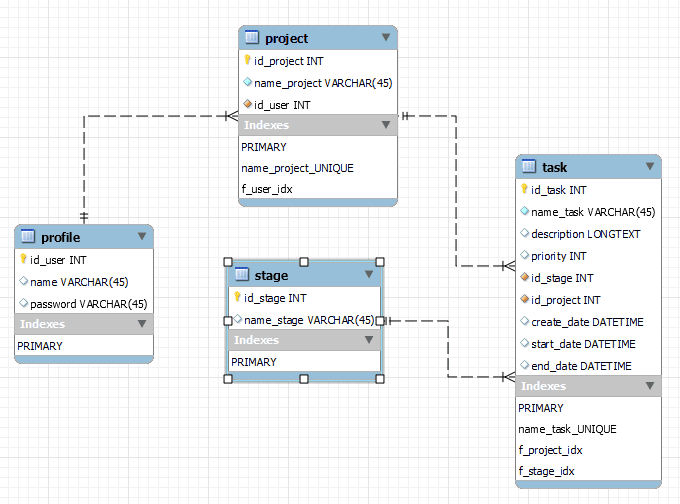Collapse the Indexes section of task table
The height and width of the screenshot is (504, 680).
[649, 386]
